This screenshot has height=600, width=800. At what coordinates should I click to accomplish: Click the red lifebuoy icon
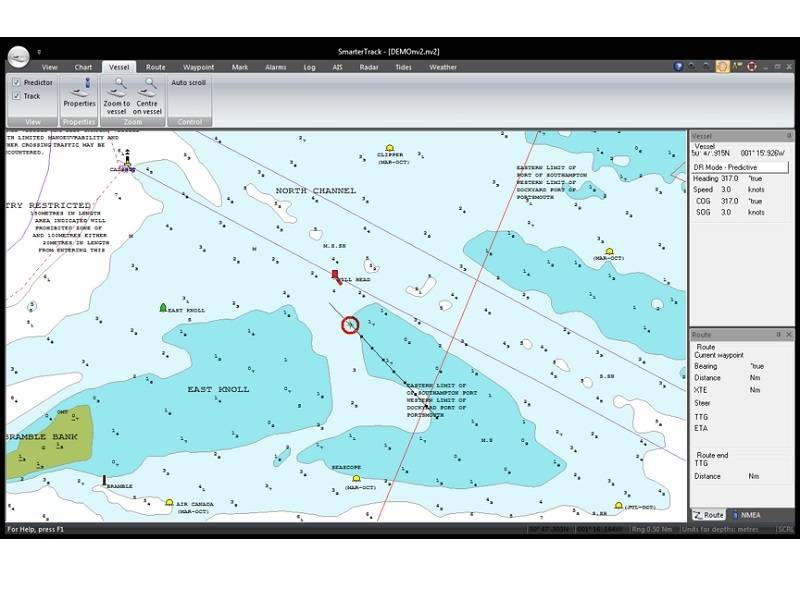point(750,67)
